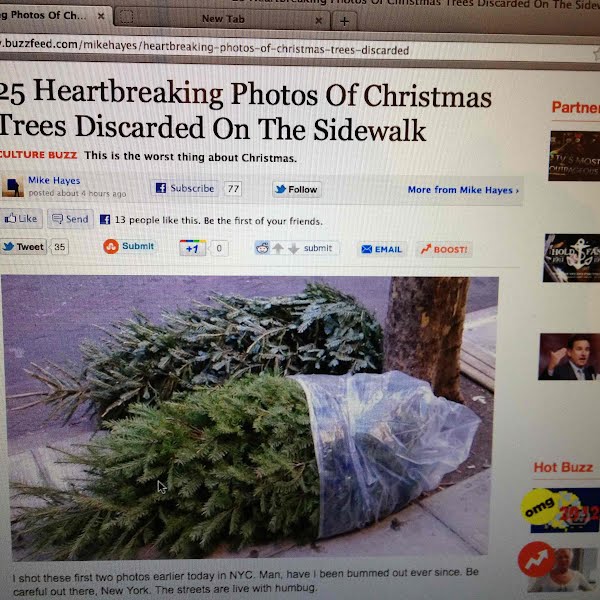Click the reddit submit link
Image resolution: width=600 pixels, height=600 pixels.
[318, 248]
